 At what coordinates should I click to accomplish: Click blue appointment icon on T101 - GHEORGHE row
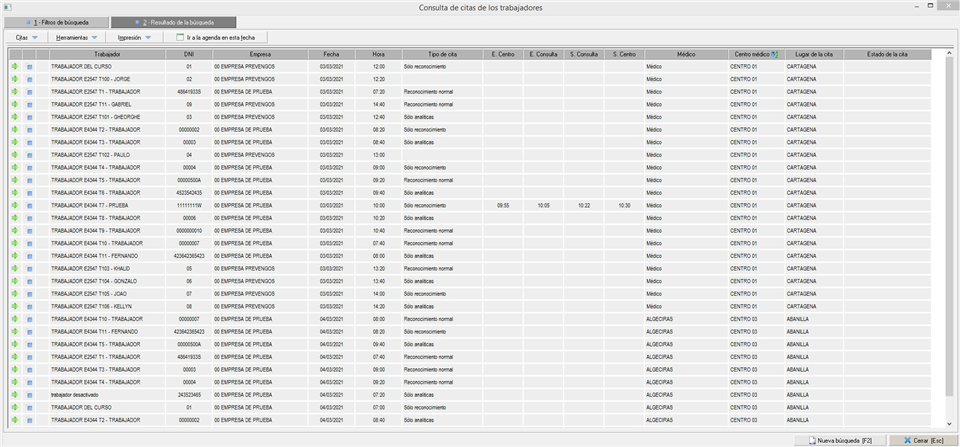[x=29, y=117]
